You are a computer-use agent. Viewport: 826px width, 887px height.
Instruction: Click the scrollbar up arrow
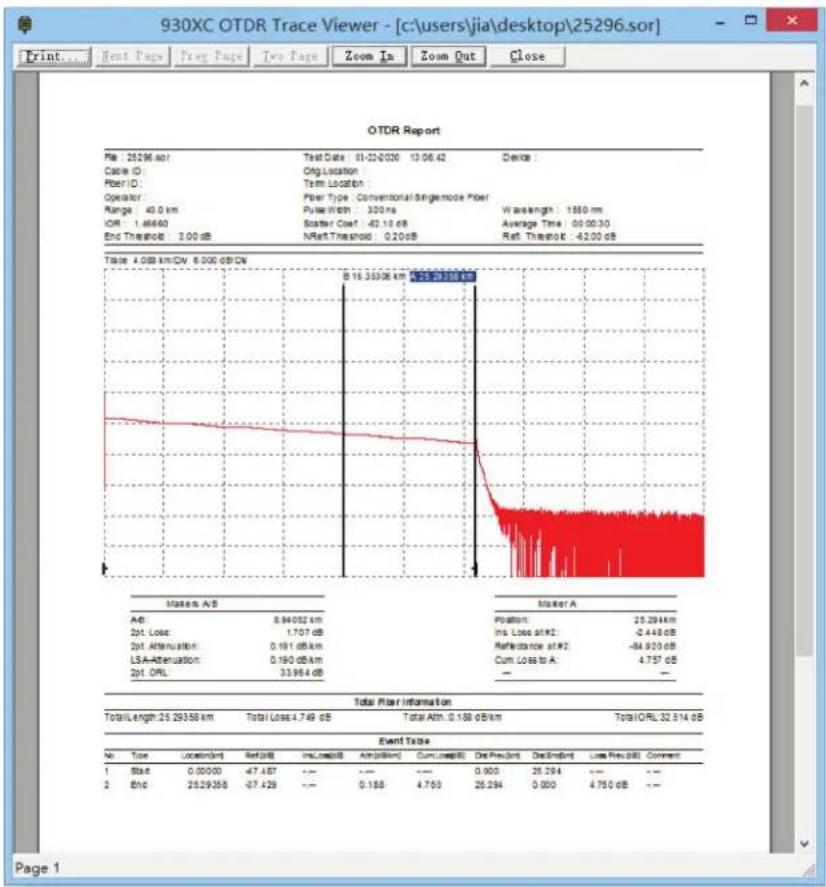click(x=805, y=83)
